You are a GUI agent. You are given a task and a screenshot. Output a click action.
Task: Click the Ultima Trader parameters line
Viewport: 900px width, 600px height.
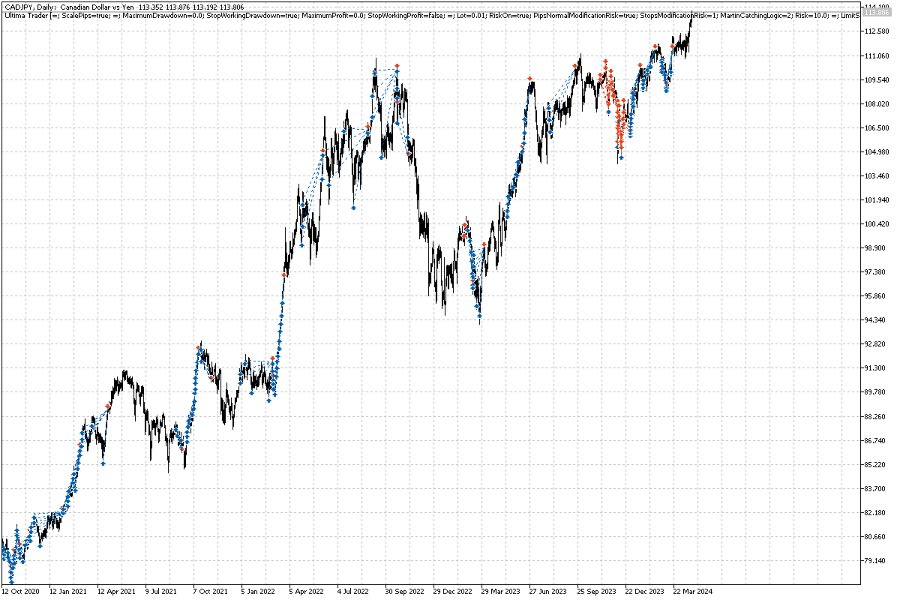(x=432, y=15)
